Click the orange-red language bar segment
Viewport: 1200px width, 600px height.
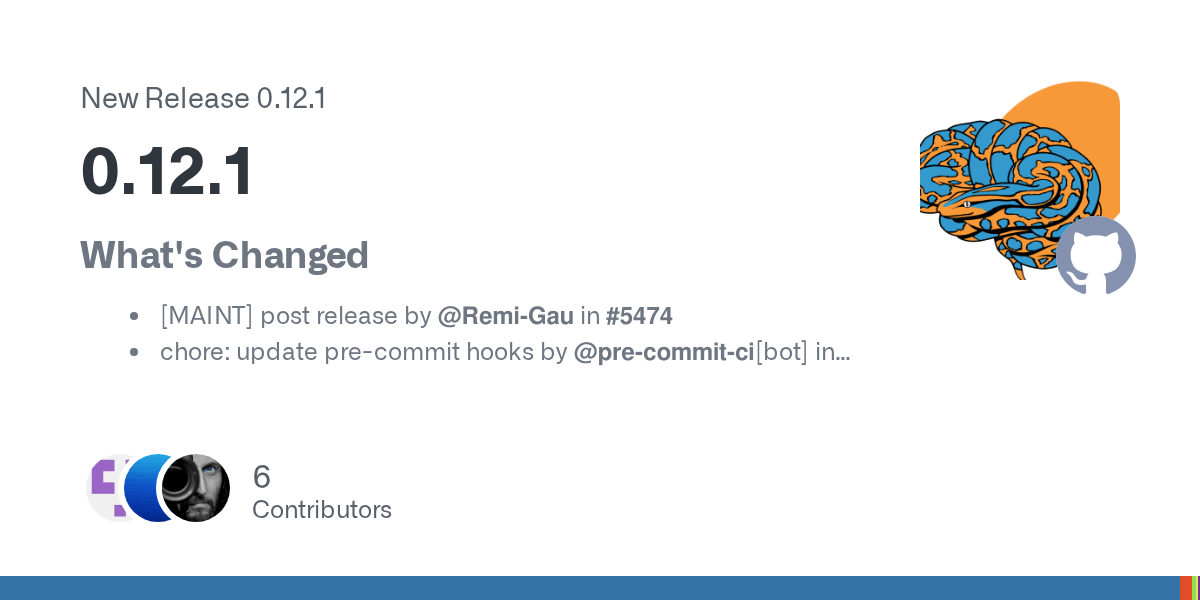point(1185,588)
